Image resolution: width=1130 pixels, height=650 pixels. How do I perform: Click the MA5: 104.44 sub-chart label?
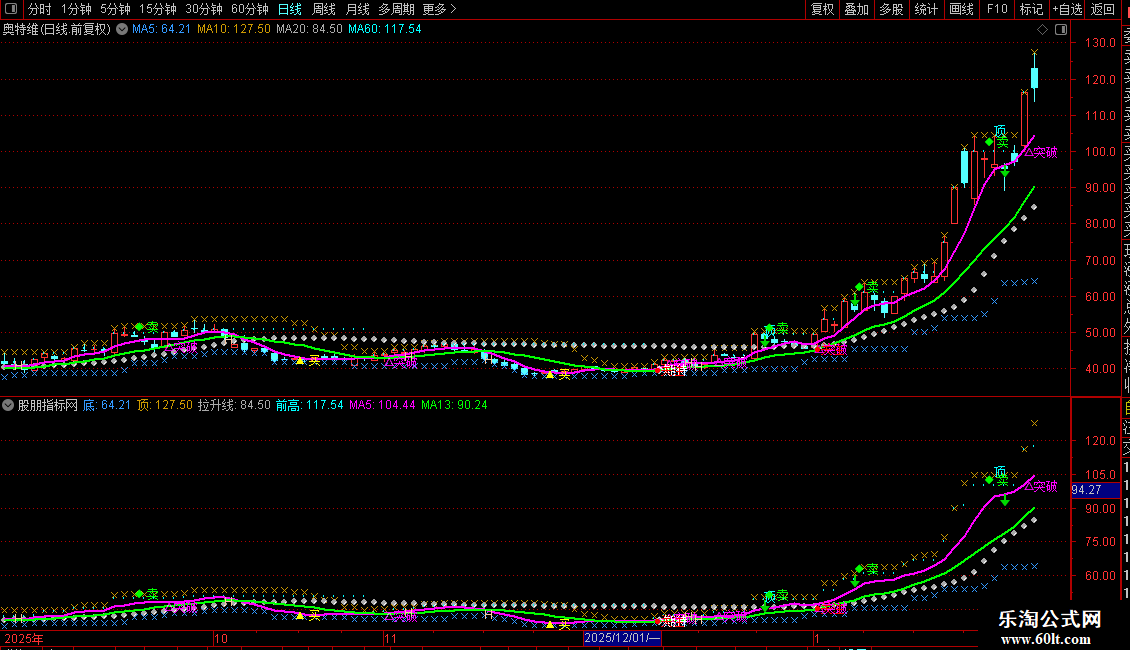click(383, 406)
